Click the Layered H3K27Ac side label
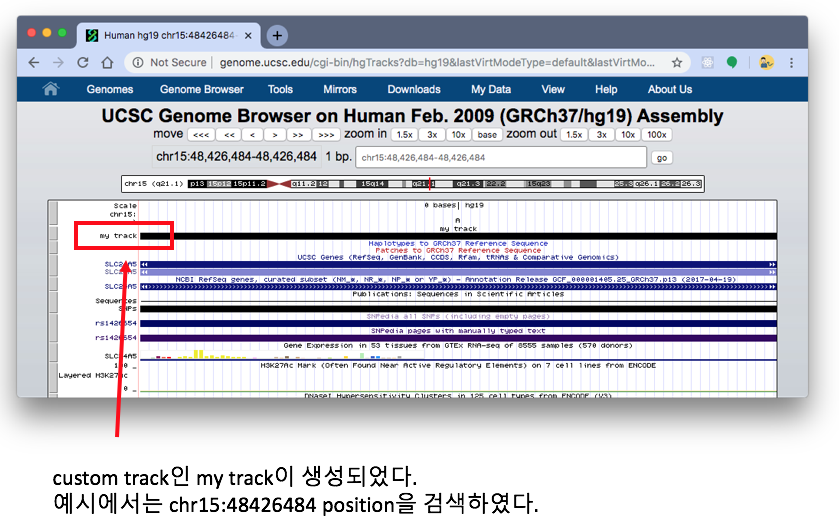The height and width of the screenshot is (532, 839). tap(93, 375)
